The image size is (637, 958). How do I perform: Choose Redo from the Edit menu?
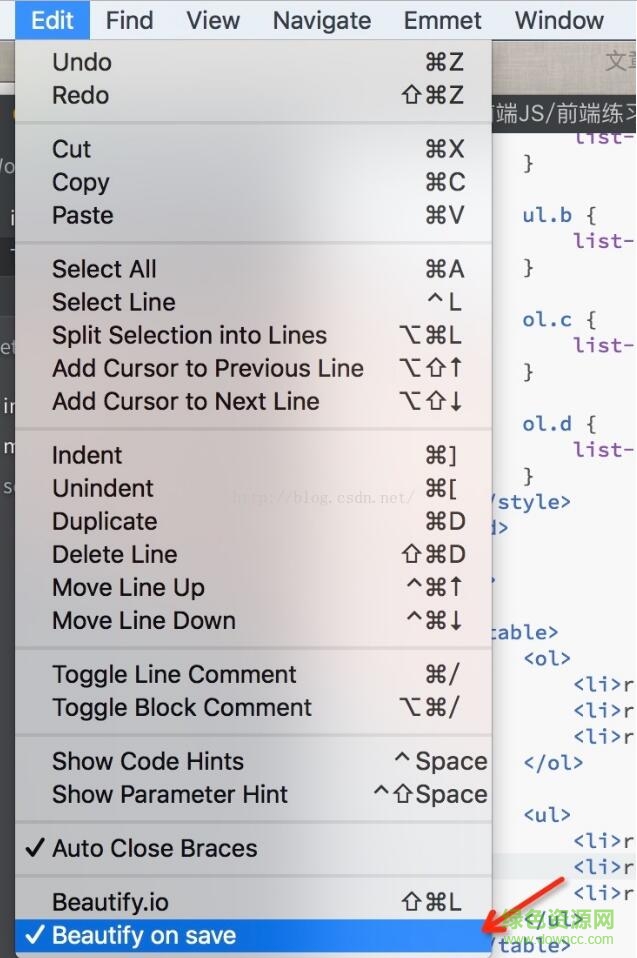(81, 95)
